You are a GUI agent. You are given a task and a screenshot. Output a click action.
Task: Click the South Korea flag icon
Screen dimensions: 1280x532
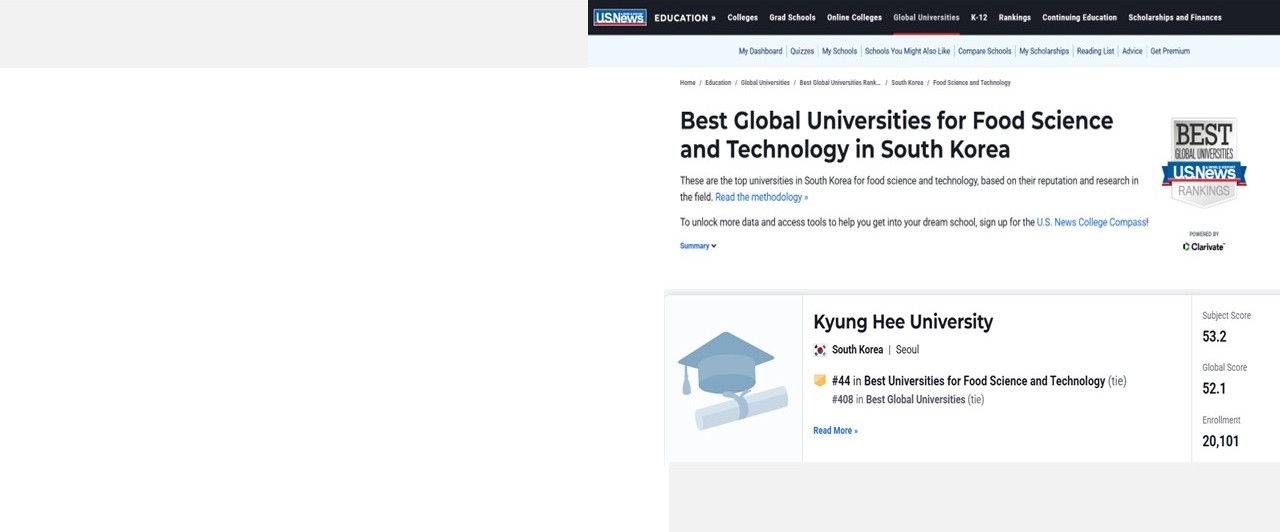pyautogui.click(x=820, y=350)
